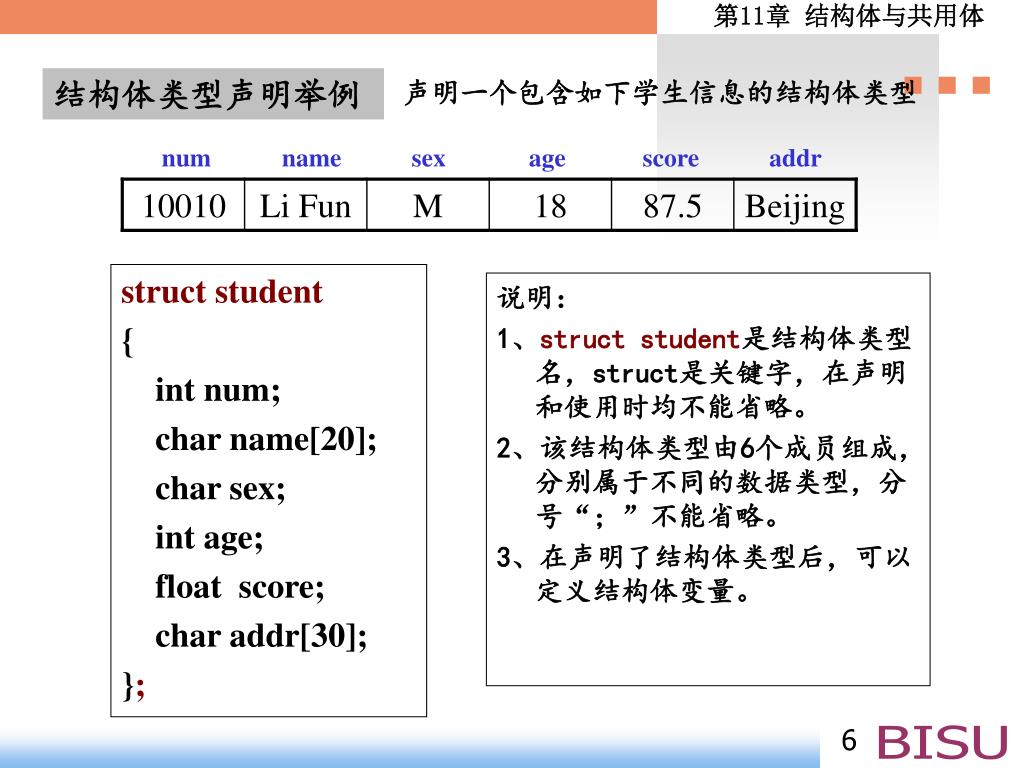Select the heading '结构体类型声明举例'
Screen dimensions: 1024x768
pos(208,94)
